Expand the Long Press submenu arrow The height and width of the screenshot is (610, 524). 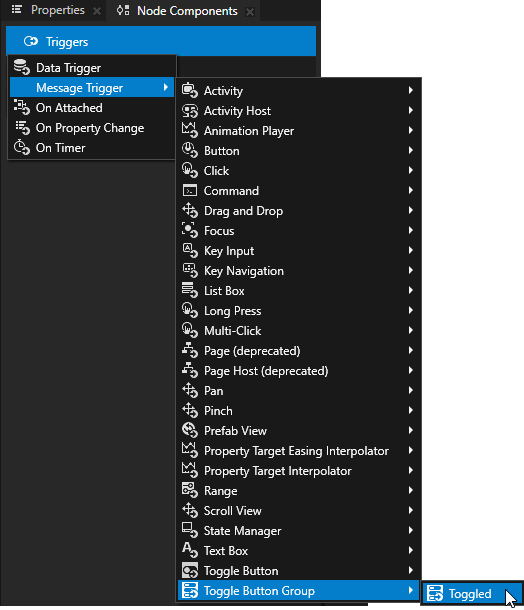[411, 310]
